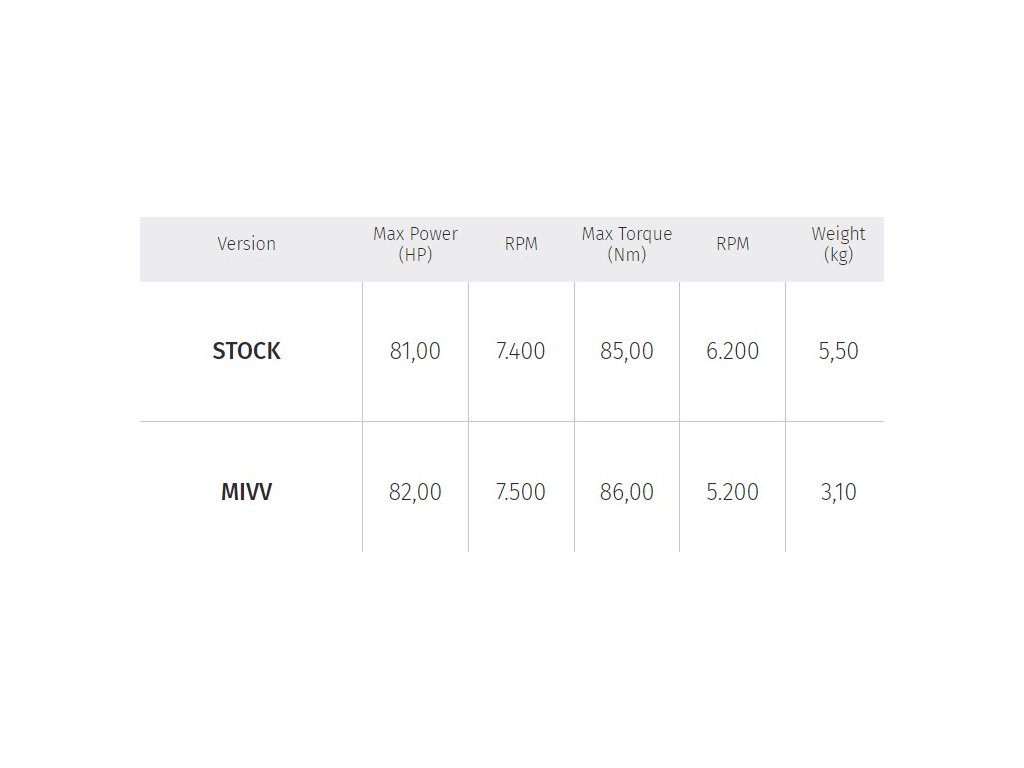This screenshot has width=1024, height=768.
Task: Click the first RPM column header
Action: coord(521,244)
